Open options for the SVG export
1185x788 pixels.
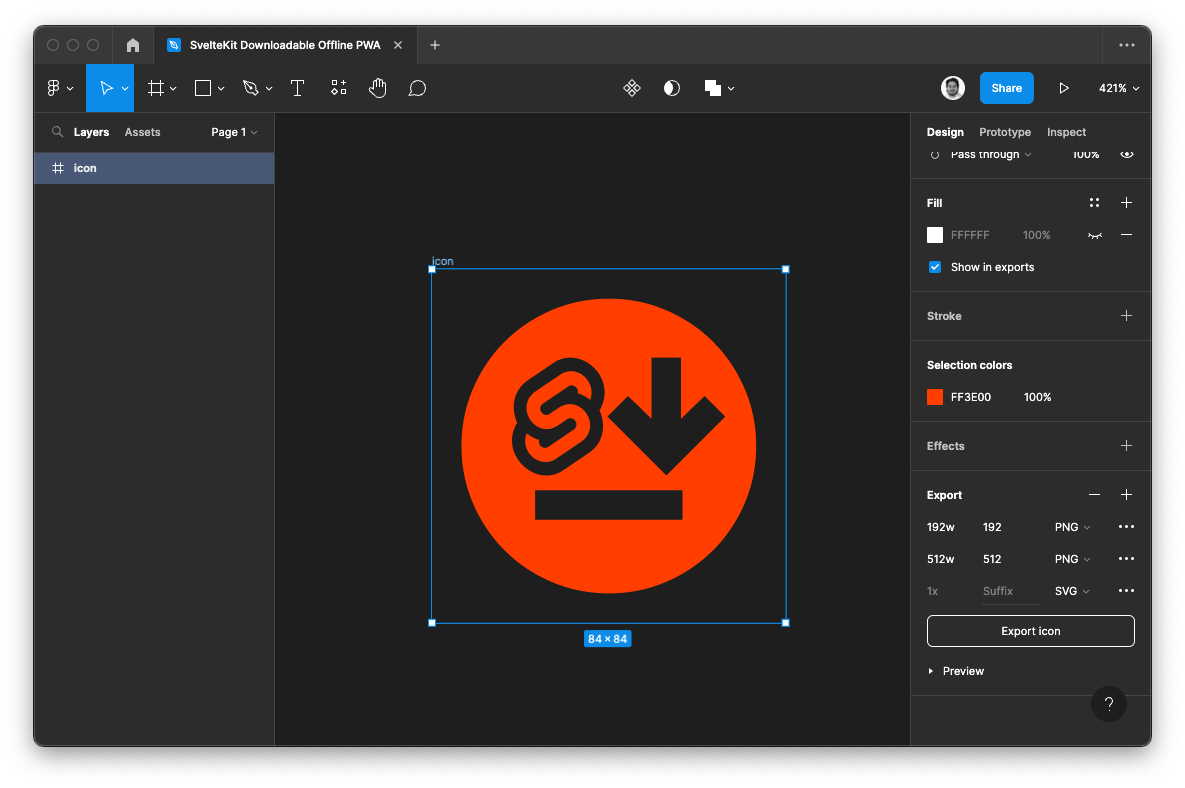pos(1126,591)
